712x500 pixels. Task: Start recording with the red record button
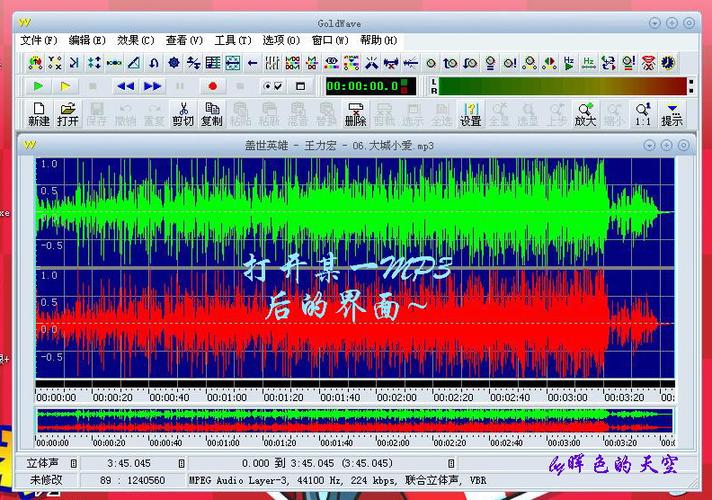point(213,86)
